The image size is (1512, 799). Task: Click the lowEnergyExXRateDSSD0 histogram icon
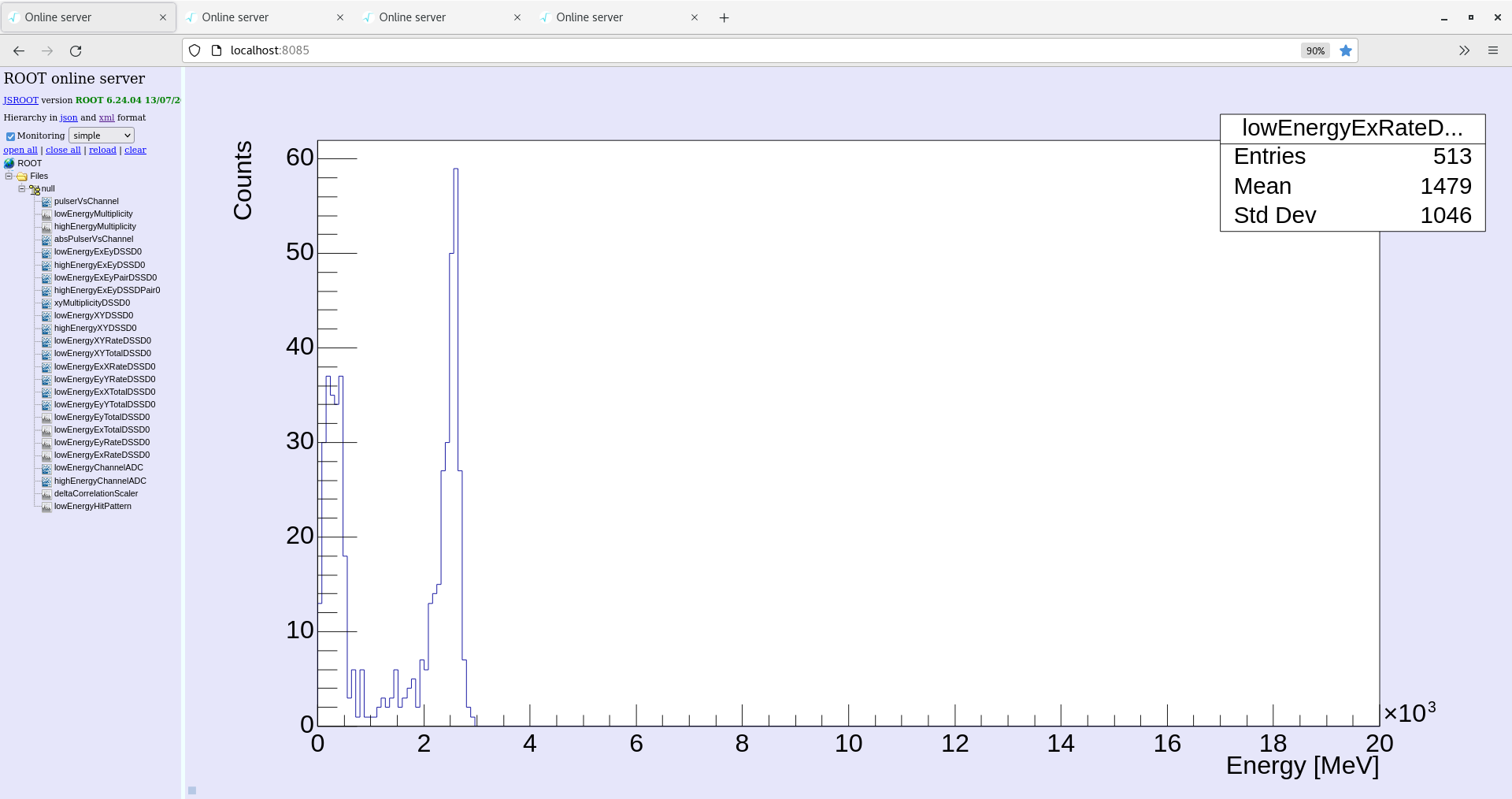click(x=46, y=367)
